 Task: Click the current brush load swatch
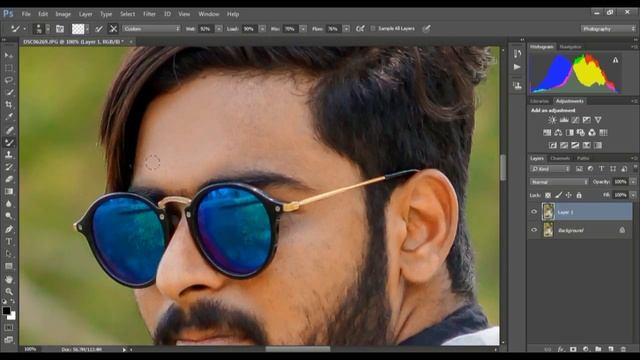78,29
